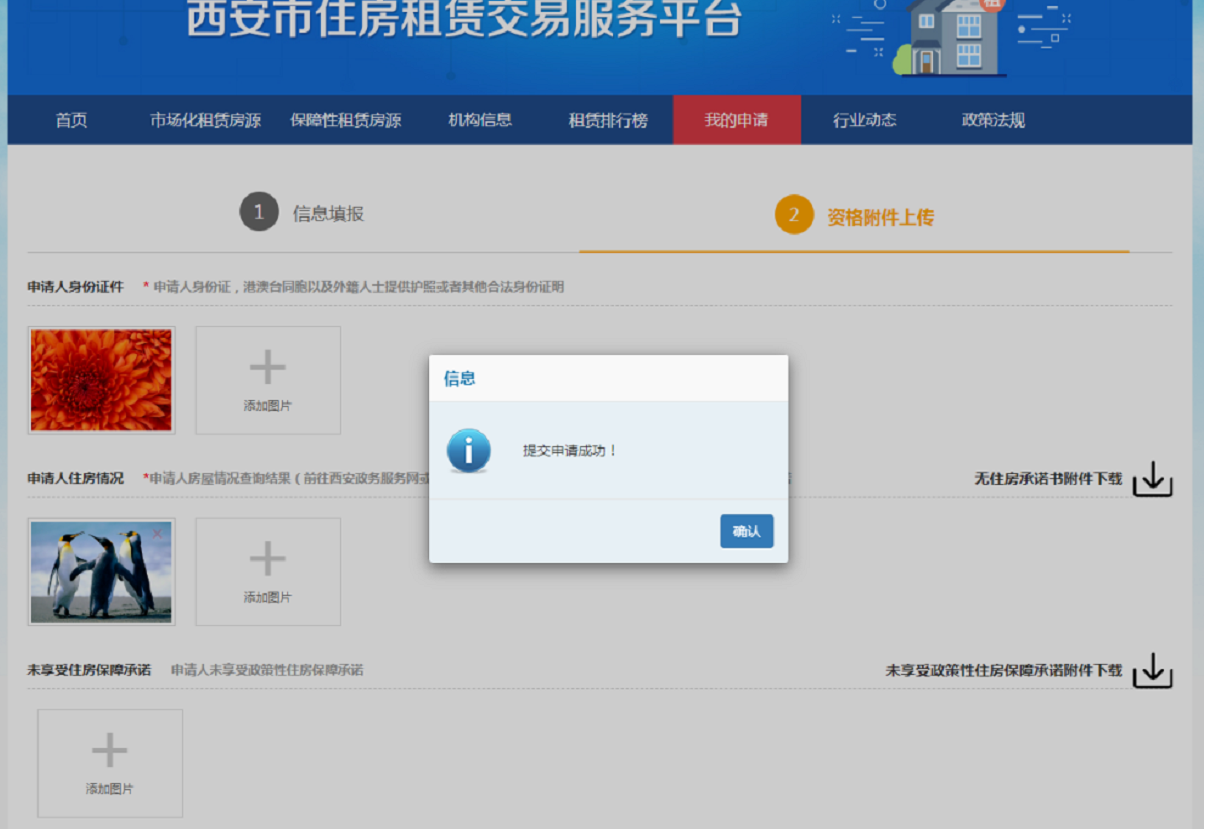Click the 确认 button in the dialog
This screenshot has width=1224, height=829.
746,531
